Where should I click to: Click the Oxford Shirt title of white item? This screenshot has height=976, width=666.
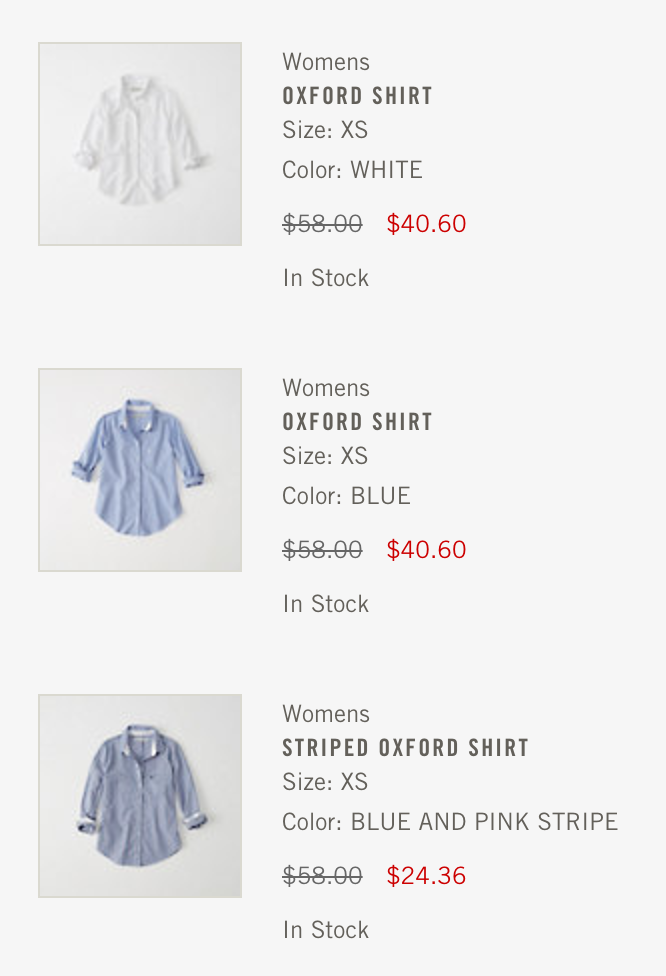click(357, 96)
